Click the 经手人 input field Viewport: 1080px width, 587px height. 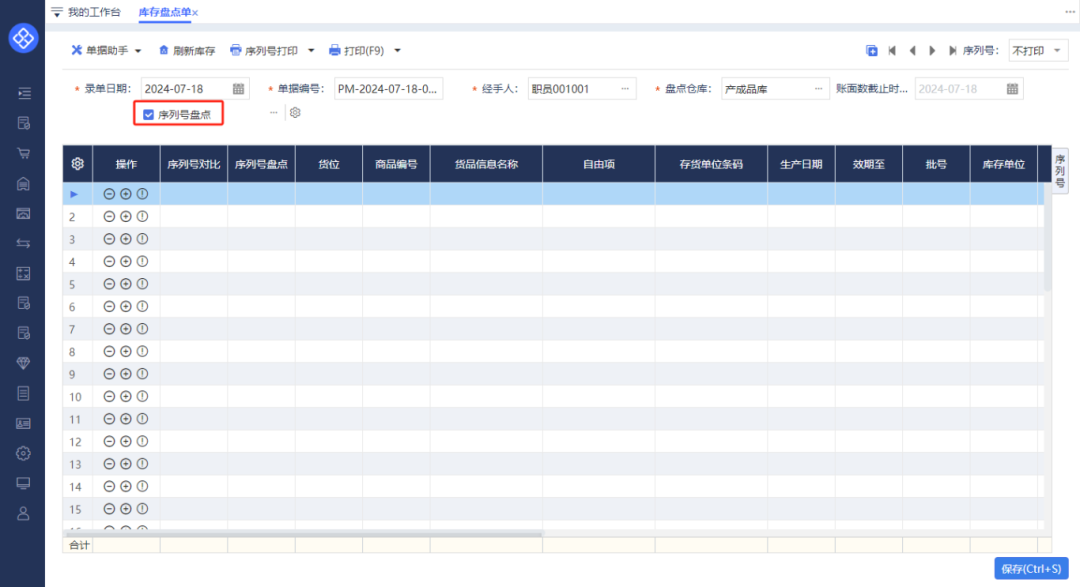574,89
